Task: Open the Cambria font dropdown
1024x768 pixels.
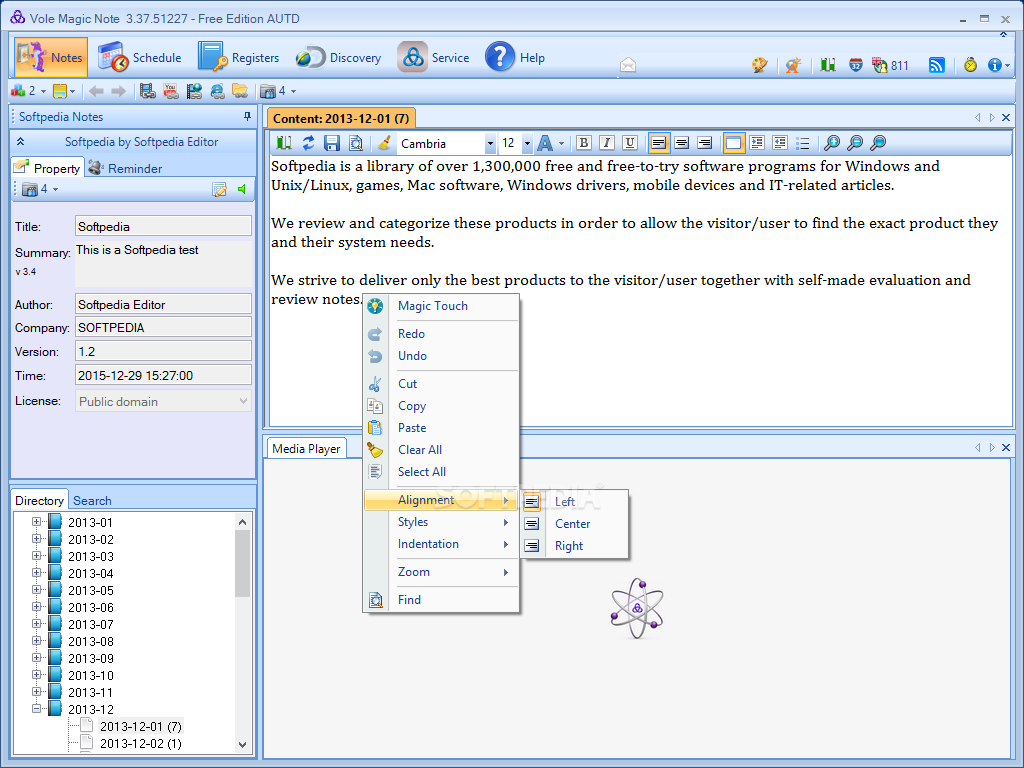Action: [x=490, y=144]
